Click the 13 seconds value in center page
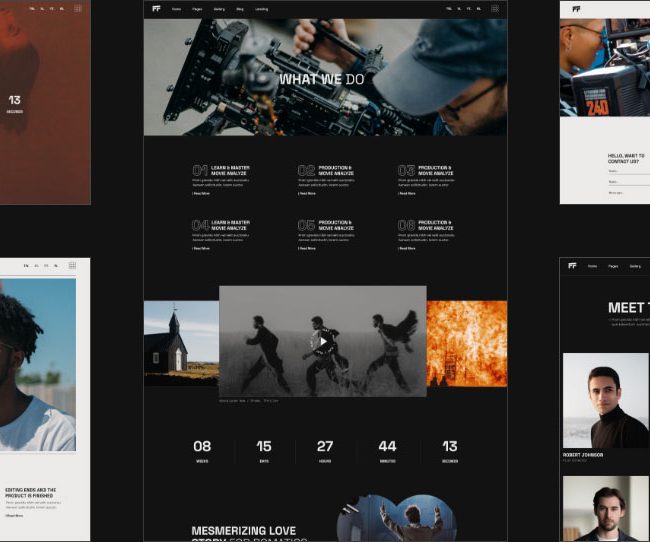This screenshot has height=542, width=650. click(x=450, y=446)
